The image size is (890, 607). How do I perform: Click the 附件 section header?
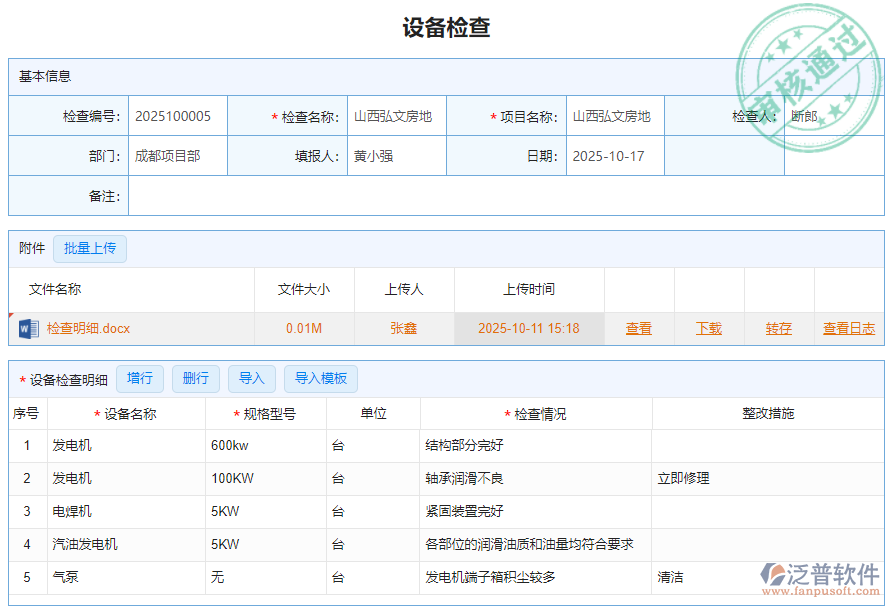[x=30, y=248]
